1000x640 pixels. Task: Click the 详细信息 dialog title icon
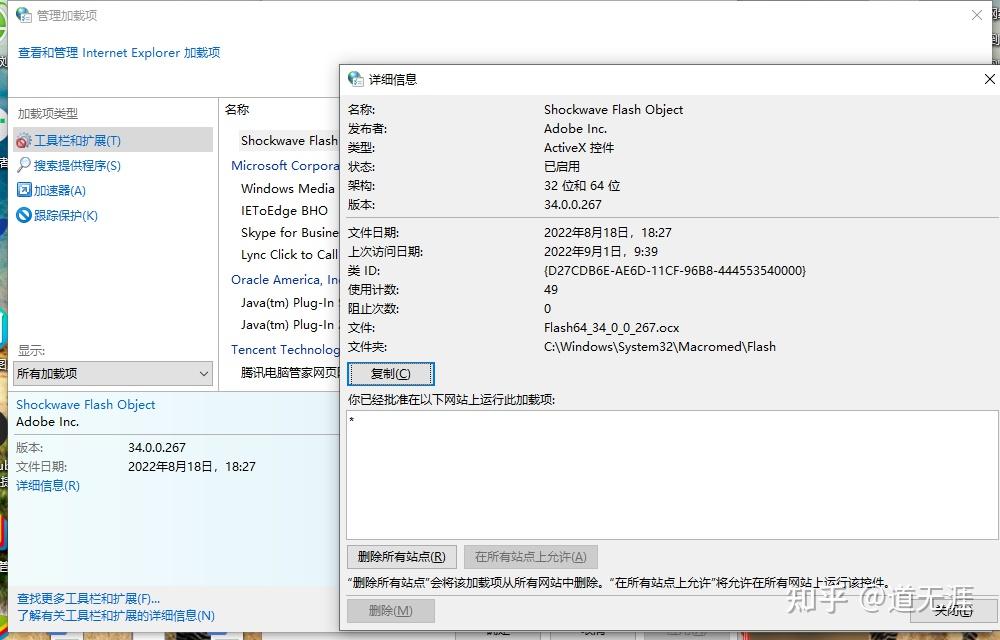pos(355,79)
